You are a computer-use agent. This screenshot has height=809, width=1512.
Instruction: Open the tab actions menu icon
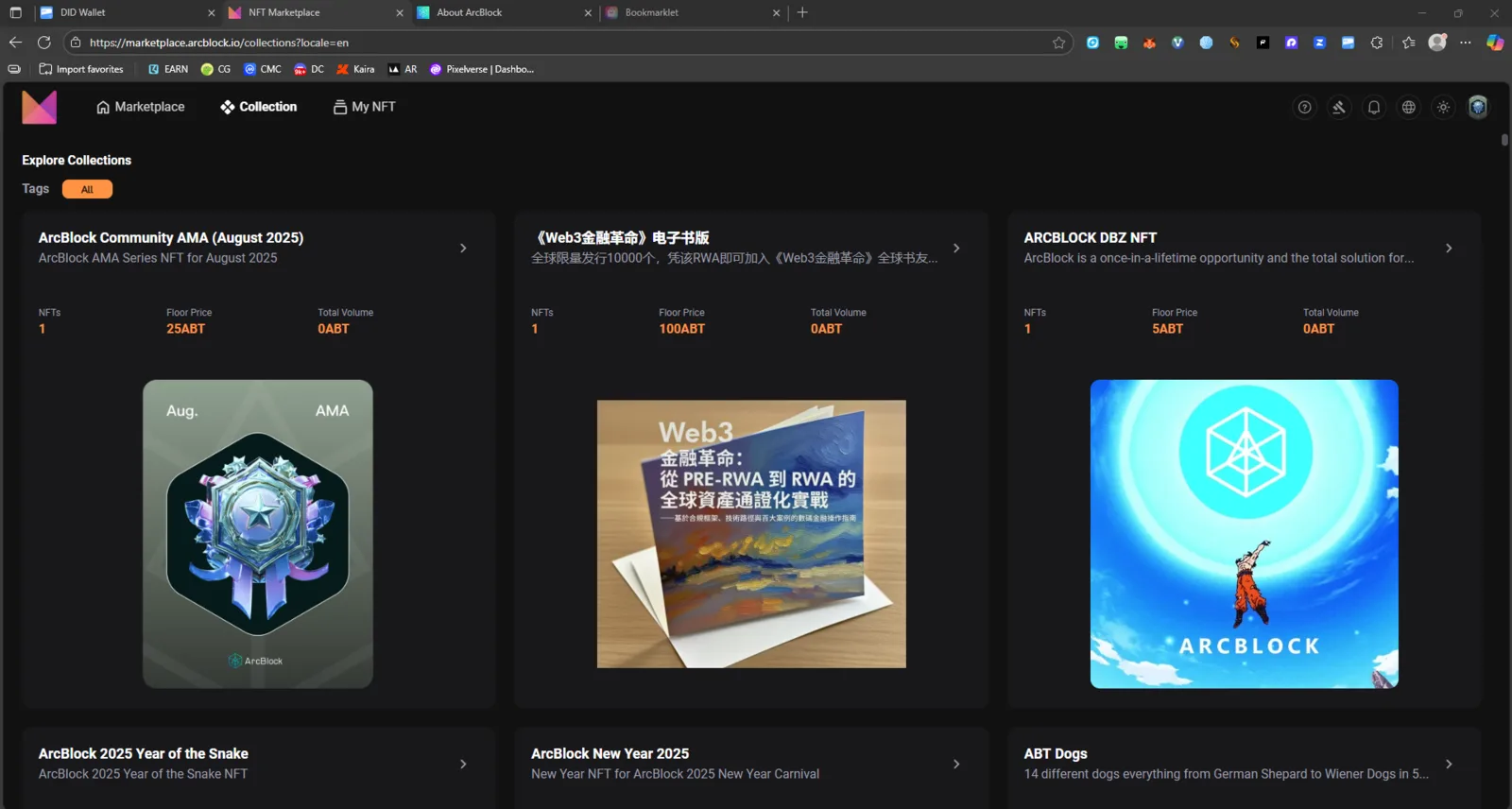tap(15, 12)
